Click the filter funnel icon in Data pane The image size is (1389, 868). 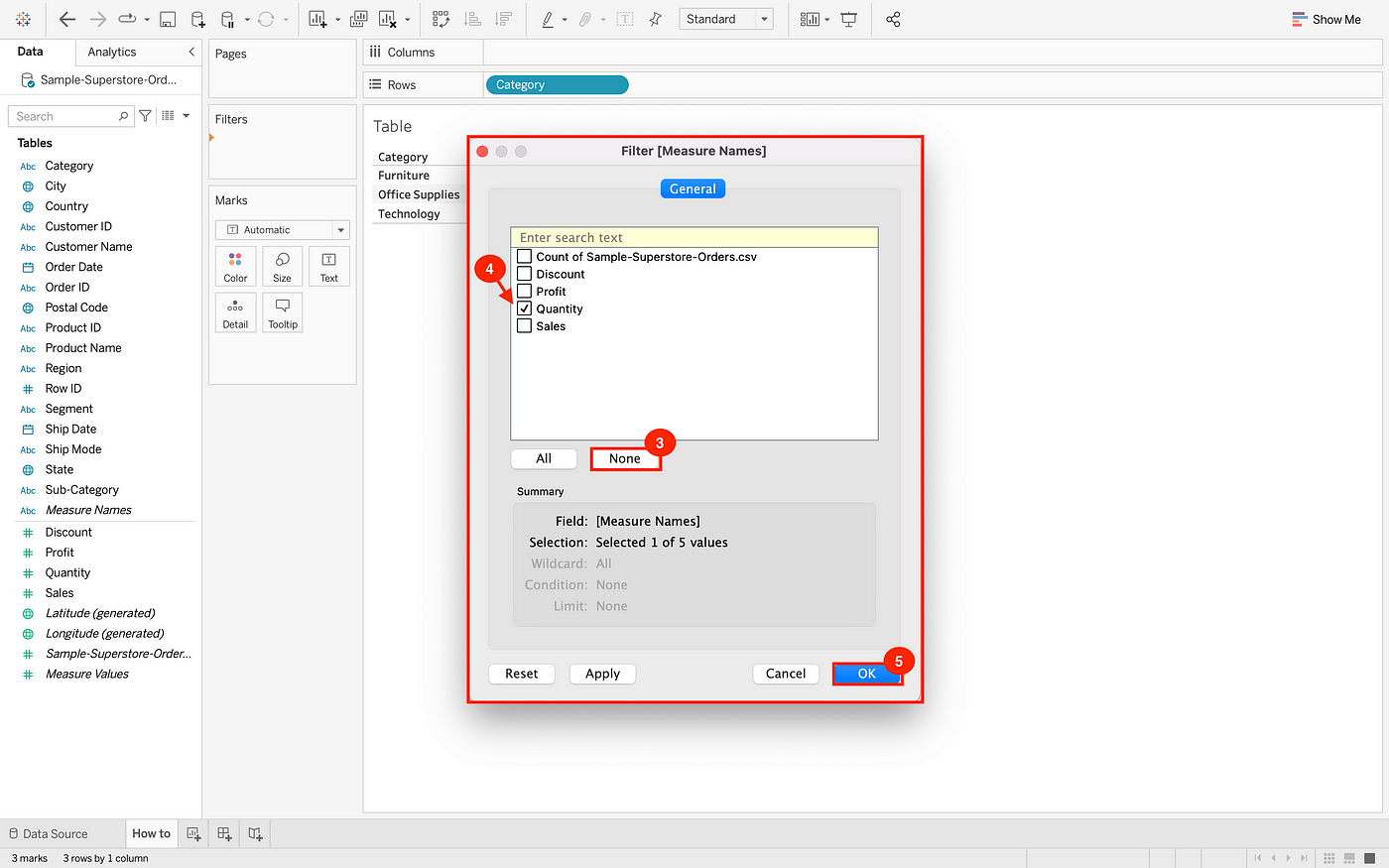tap(145, 116)
